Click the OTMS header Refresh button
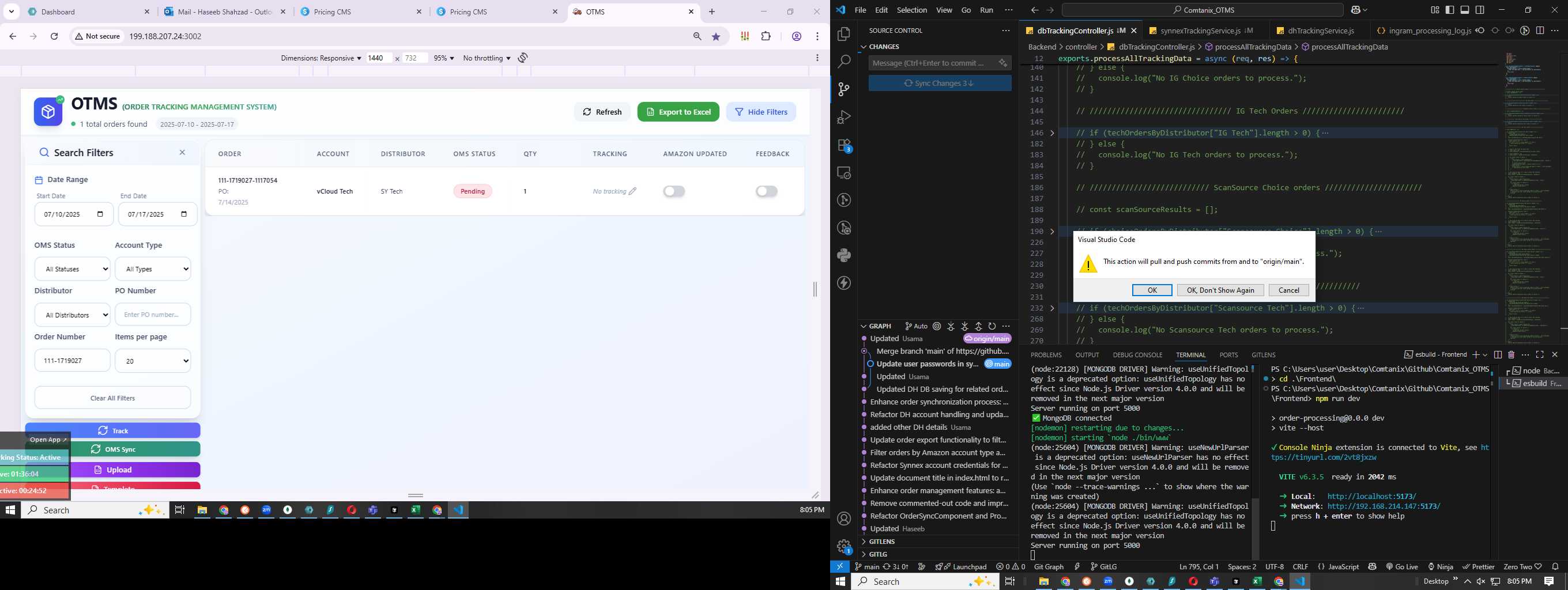This screenshot has height=590, width=1568. (x=602, y=112)
